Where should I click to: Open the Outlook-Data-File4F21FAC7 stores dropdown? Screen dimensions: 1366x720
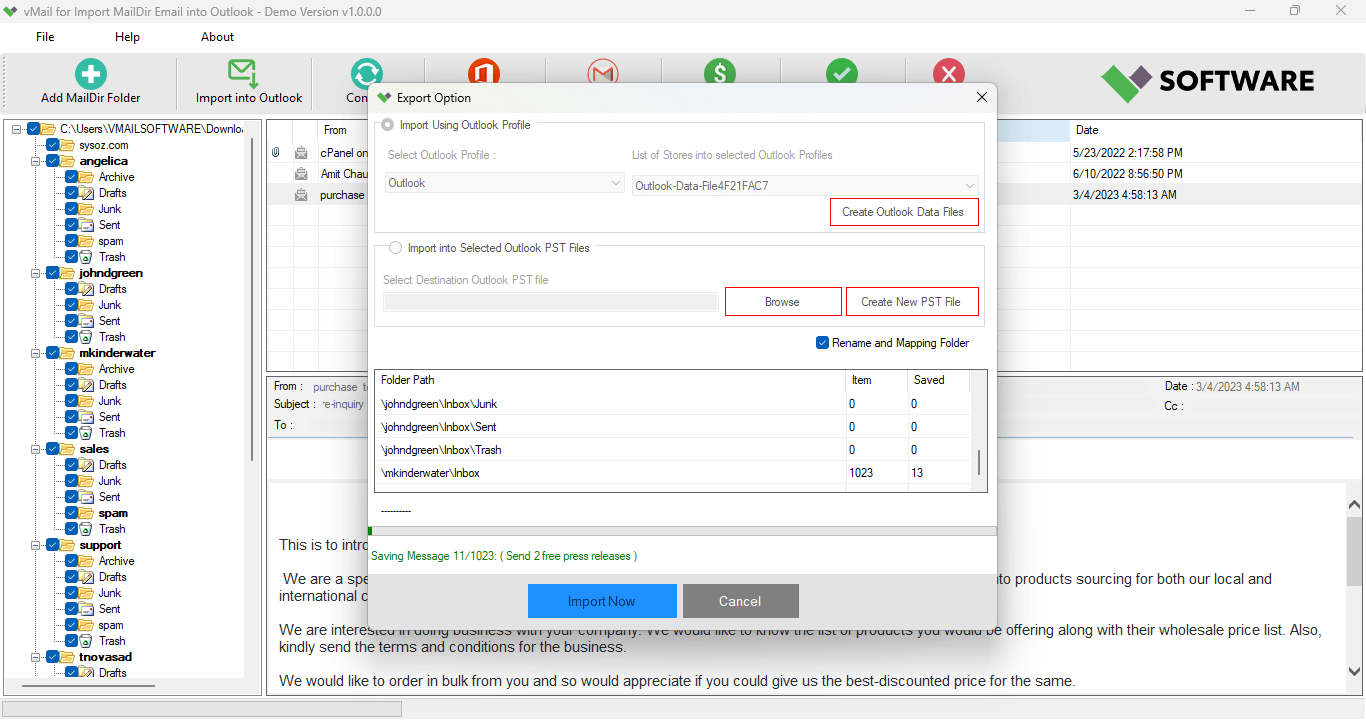(805, 185)
